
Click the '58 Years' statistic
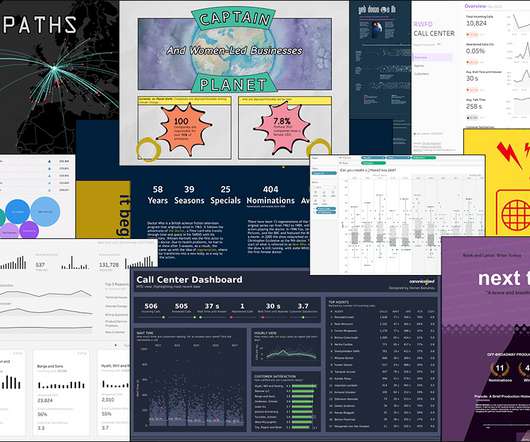(158, 195)
